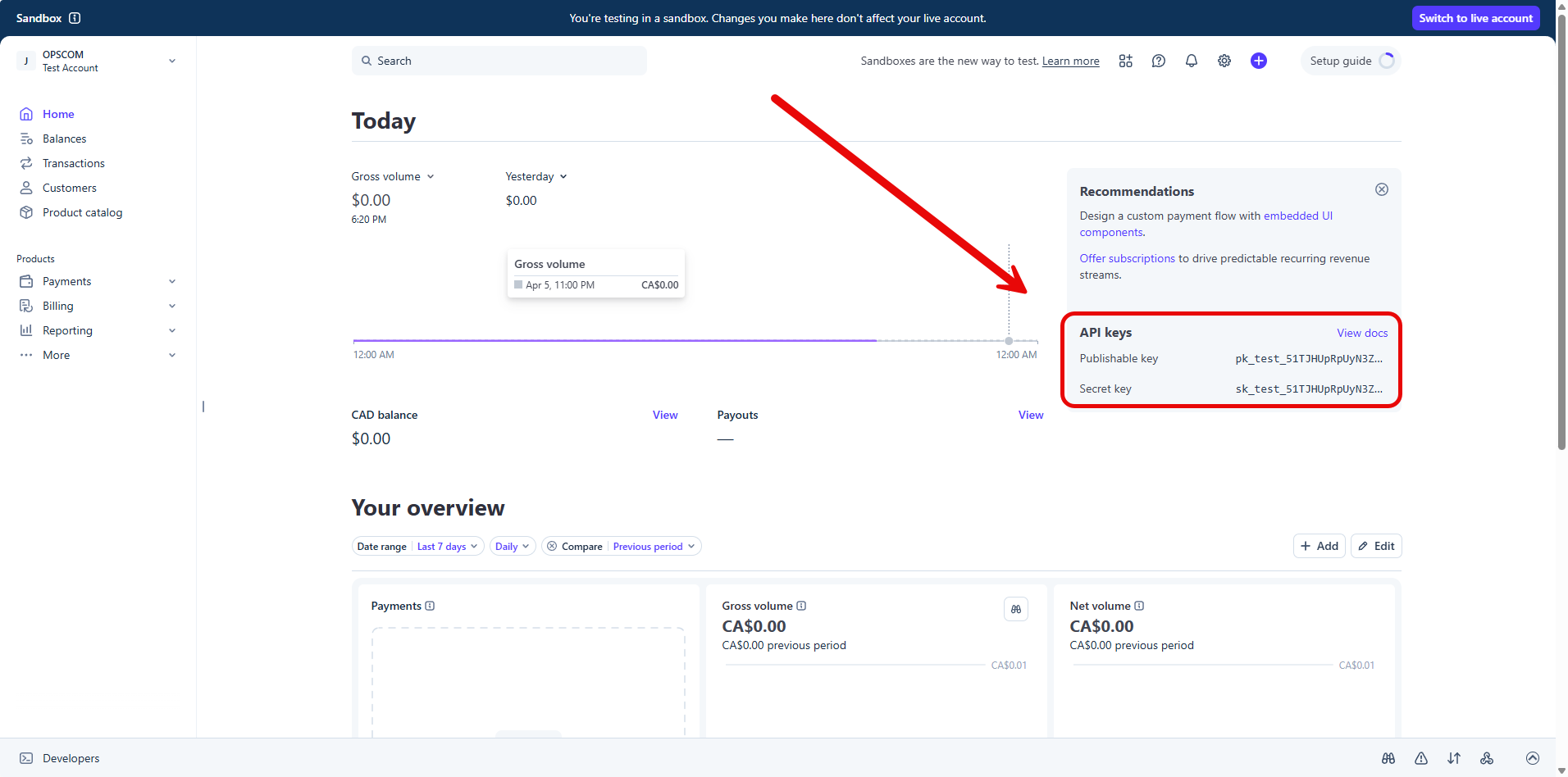Screen dimensions: 1568x777
Task: Click the chart's current time marker dot
Action: coord(1008,341)
